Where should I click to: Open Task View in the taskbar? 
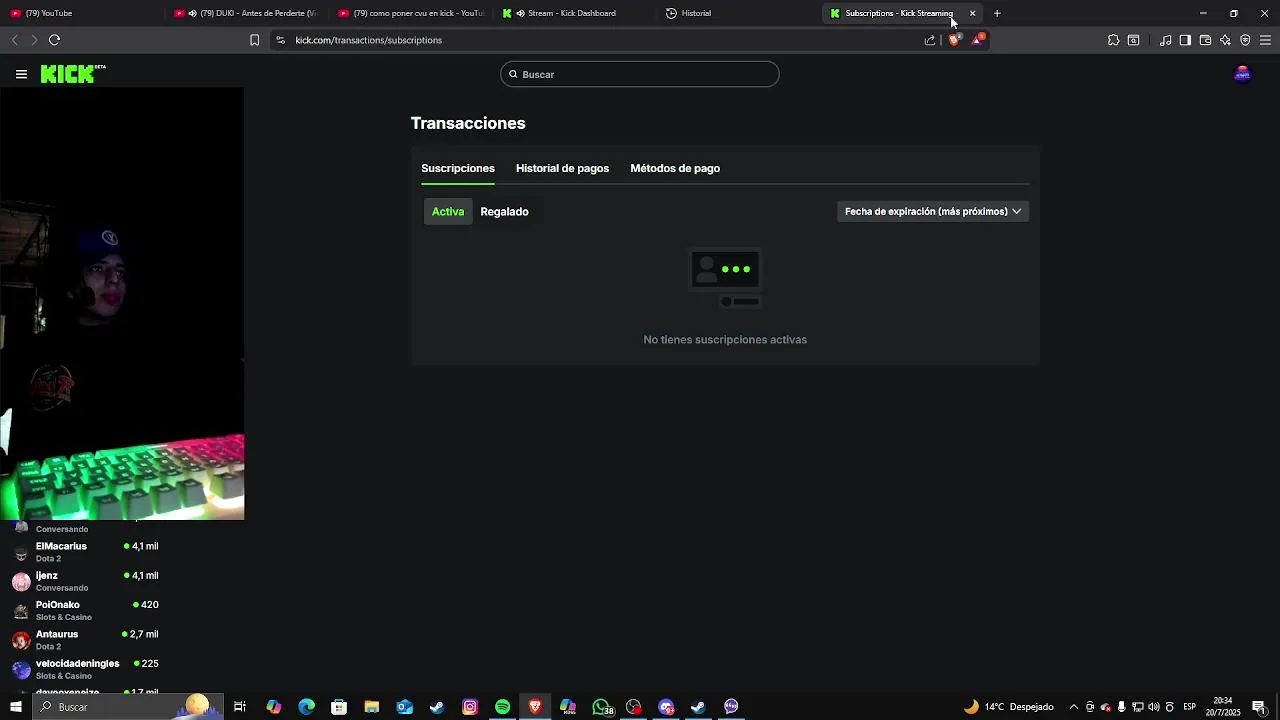pos(240,707)
